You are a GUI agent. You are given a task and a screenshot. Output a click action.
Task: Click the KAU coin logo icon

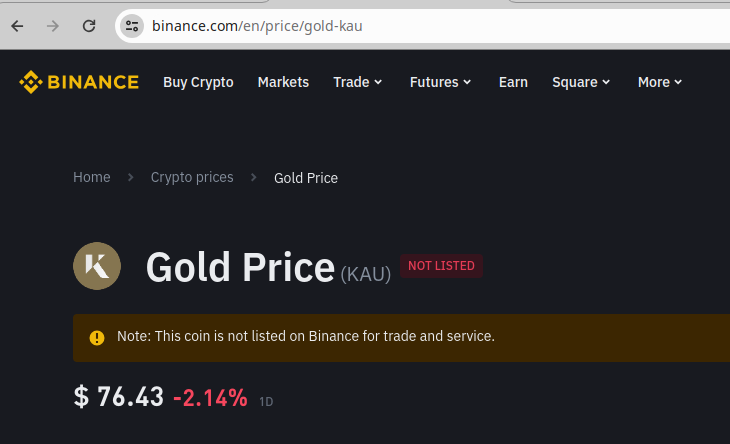(x=97, y=266)
